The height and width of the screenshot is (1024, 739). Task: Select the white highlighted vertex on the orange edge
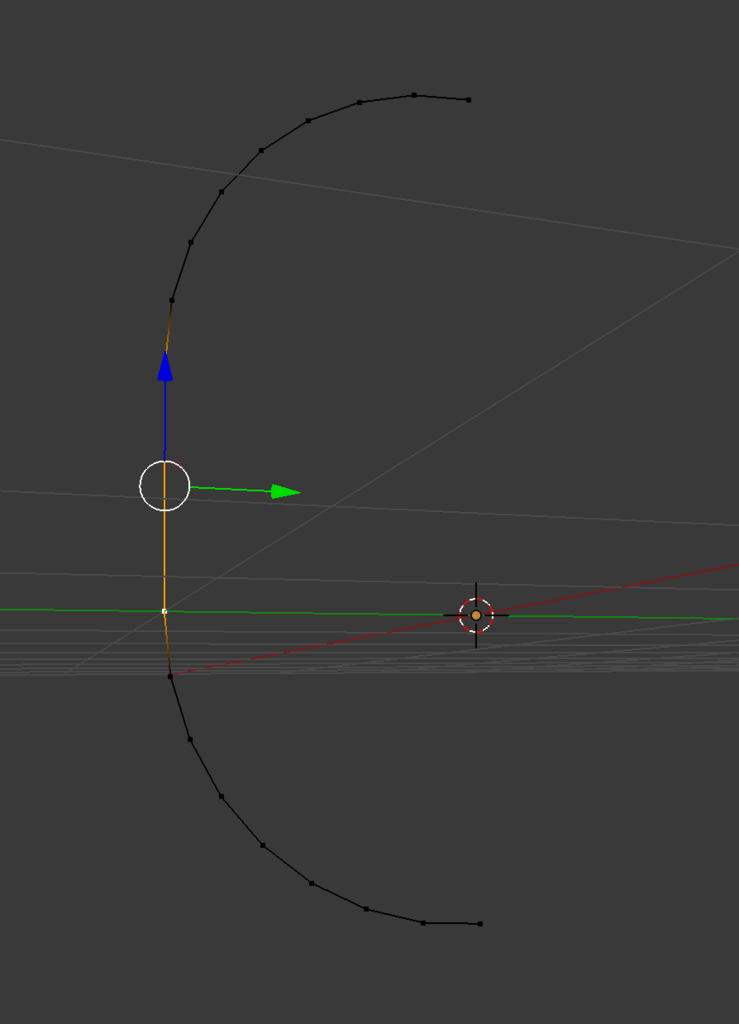click(x=164, y=611)
